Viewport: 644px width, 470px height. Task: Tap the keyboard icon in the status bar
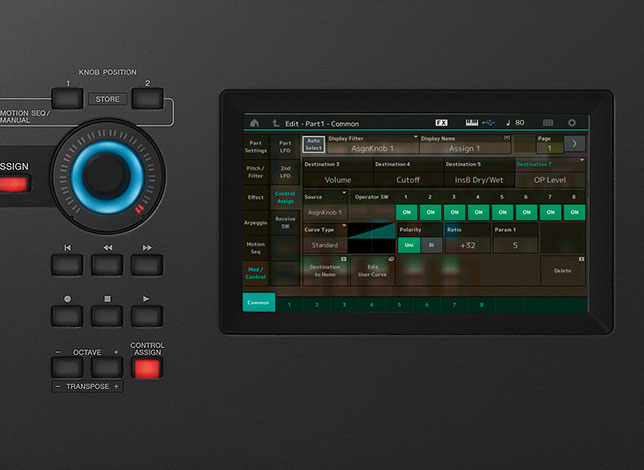471,122
